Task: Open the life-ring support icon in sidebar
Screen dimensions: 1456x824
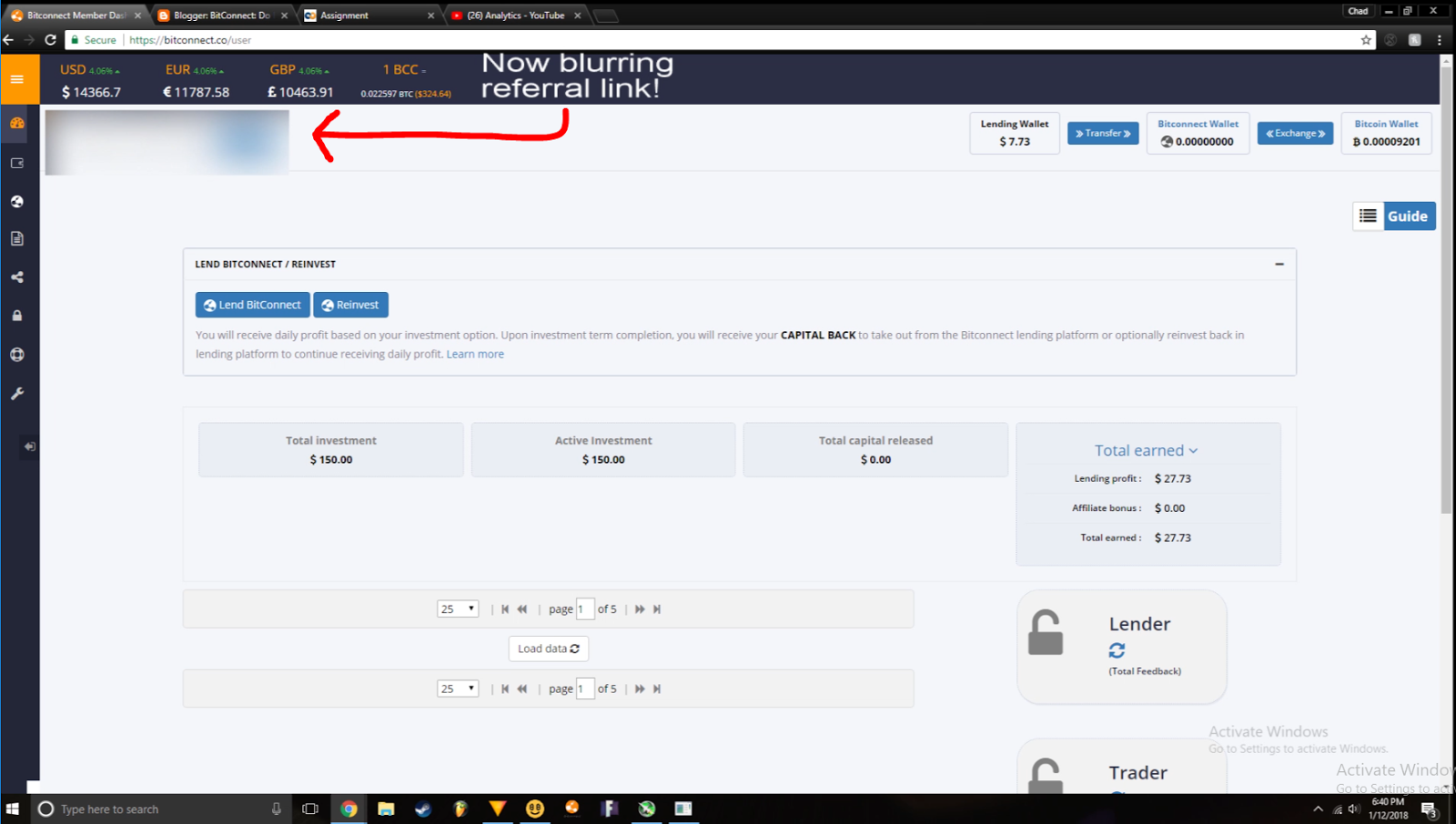Action: pyautogui.click(x=17, y=355)
